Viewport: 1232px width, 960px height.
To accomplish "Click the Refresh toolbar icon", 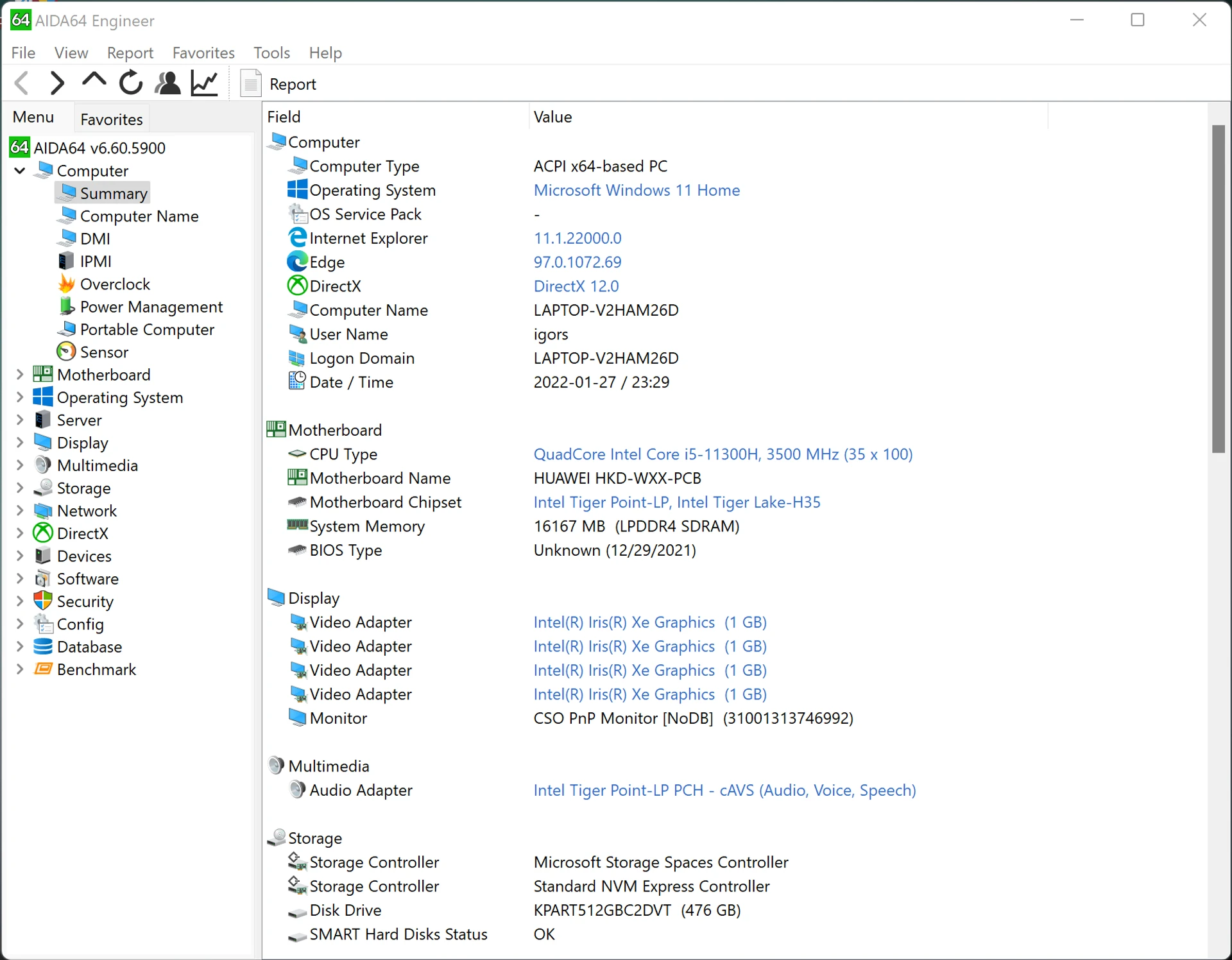I will pos(131,83).
